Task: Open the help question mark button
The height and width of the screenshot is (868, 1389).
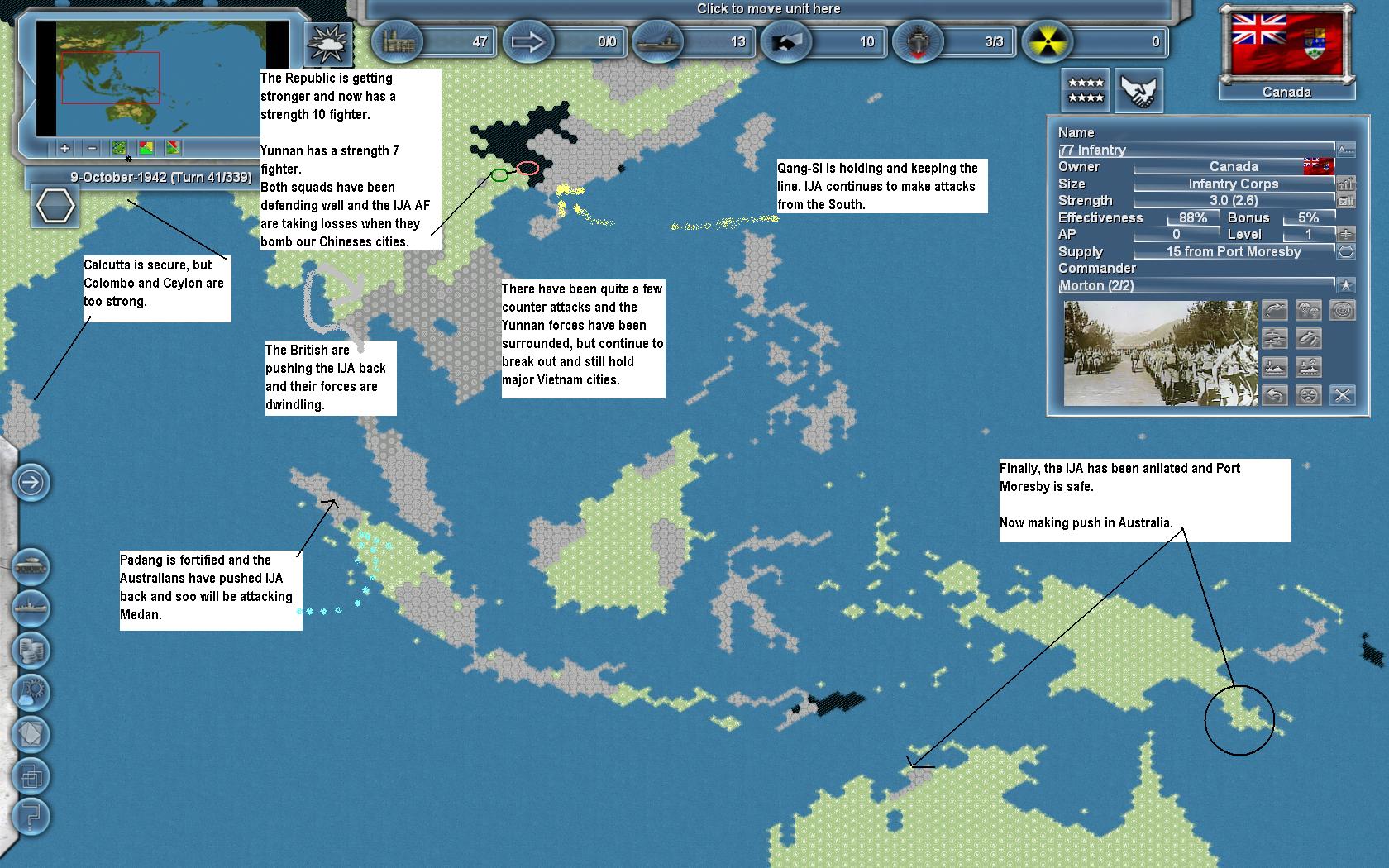Action: [31, 818]
